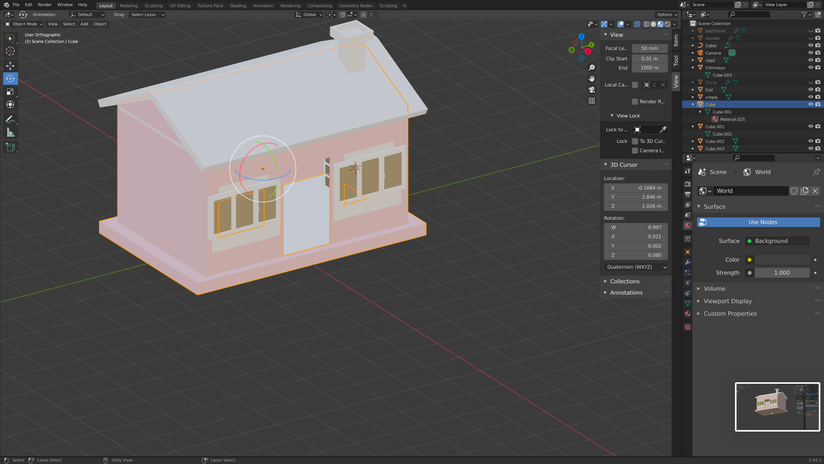
Task: Select the Cursor tool in left toolbar
Action: click(x=10, y=51)
